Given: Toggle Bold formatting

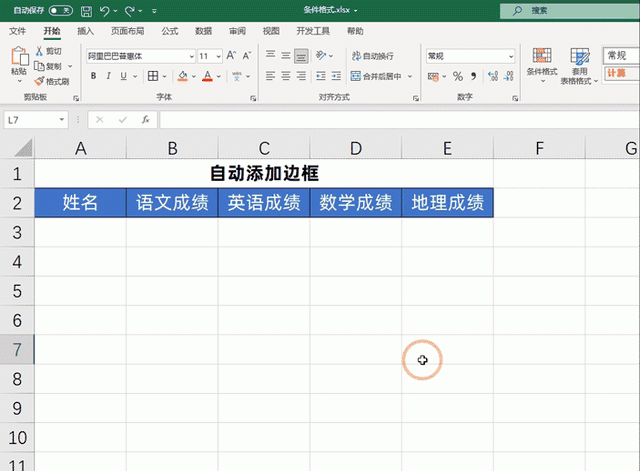Looking at the screenshot, I should [x=93, y=76].
